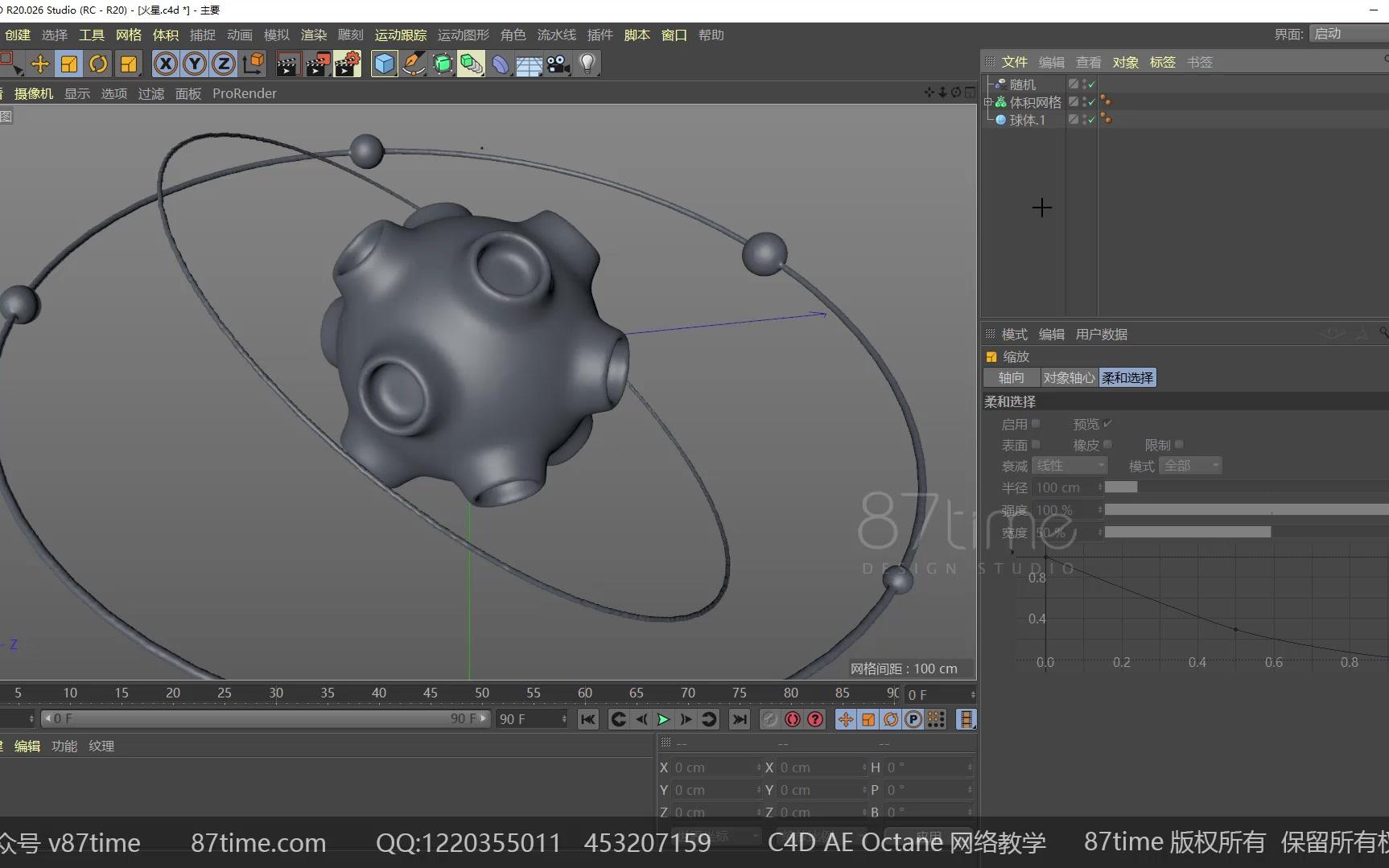The image size is (1389, 868).
Task: Open the 衰减 falloff dropdown
Action: [x=1070, y=466]
